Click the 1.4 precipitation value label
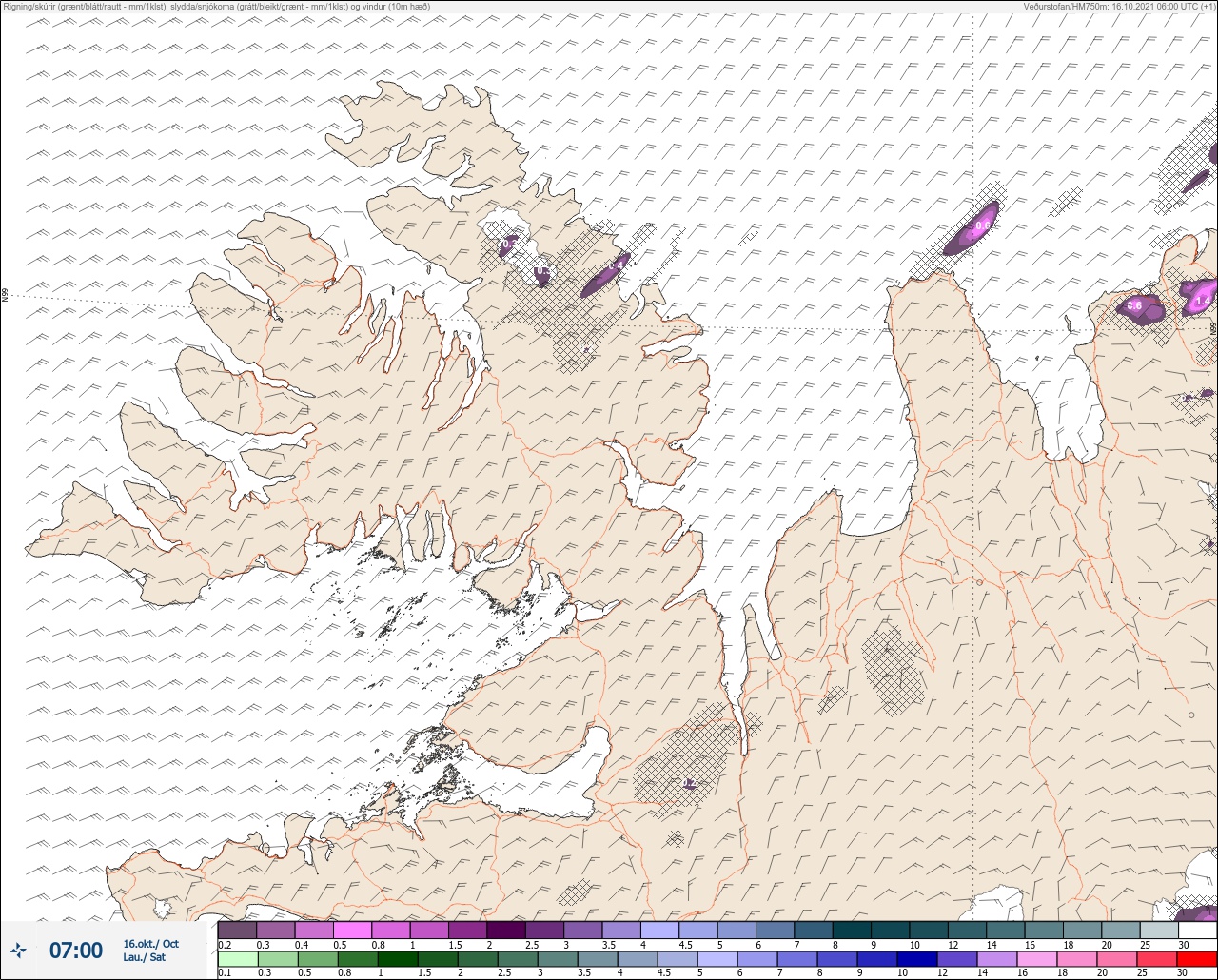The image size is (1218, 980). point(1203,302)
